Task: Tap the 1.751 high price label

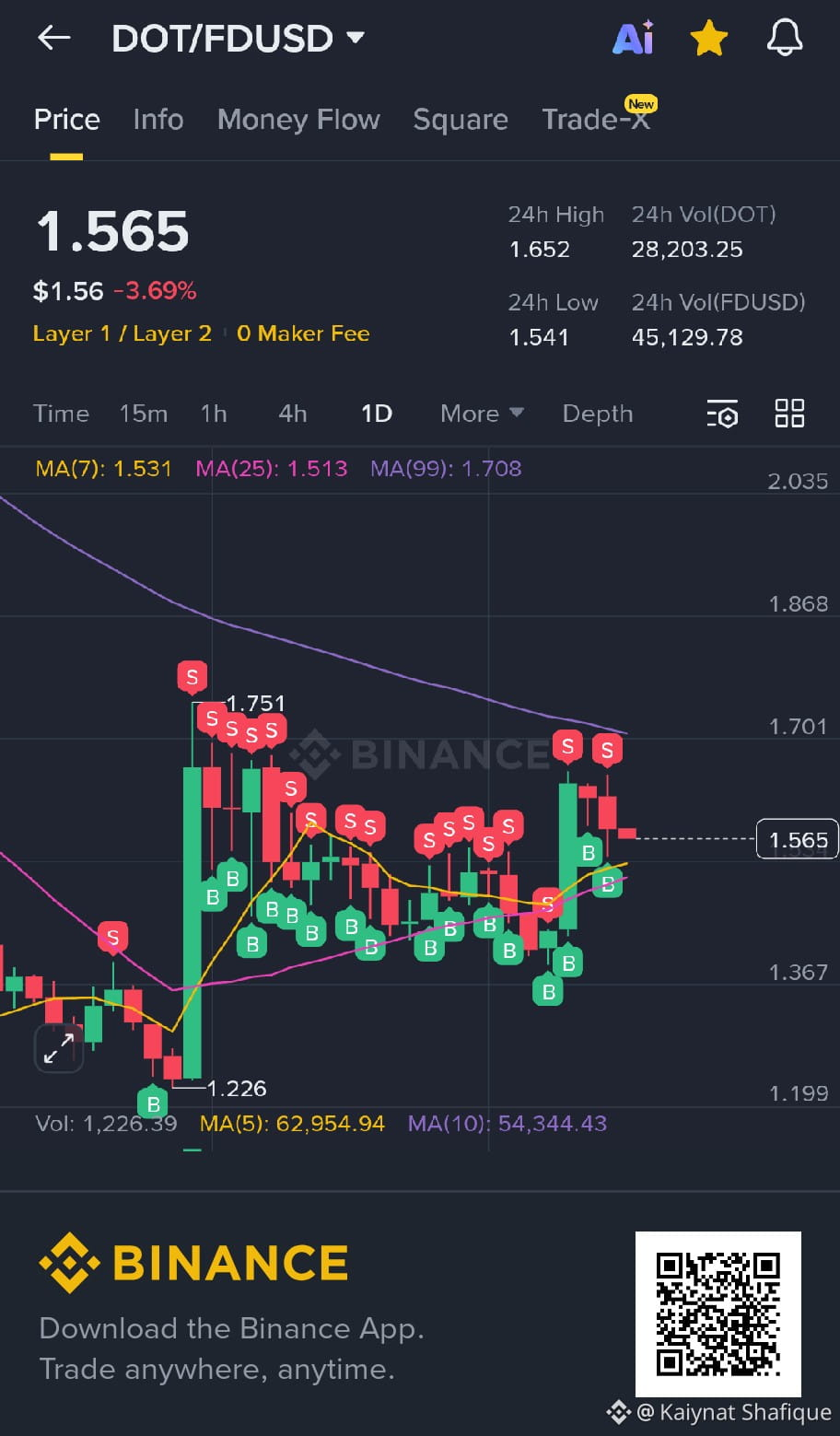Action: pos(255,703)
